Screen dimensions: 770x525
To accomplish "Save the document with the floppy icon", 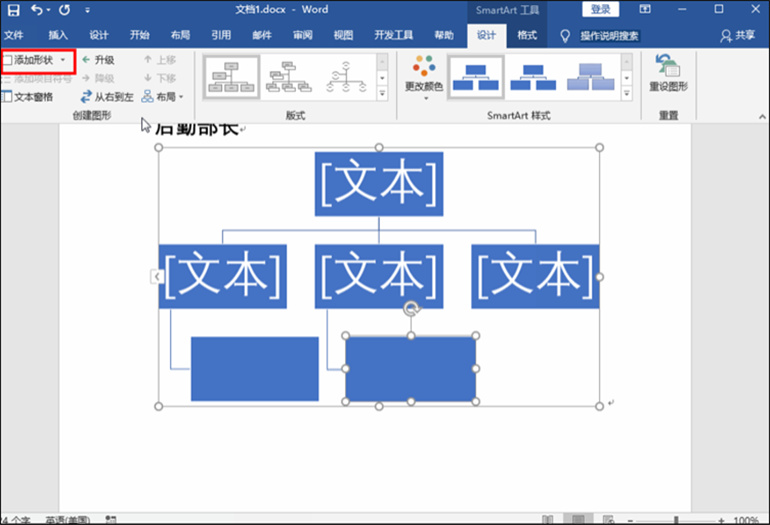I will point(13,10).
